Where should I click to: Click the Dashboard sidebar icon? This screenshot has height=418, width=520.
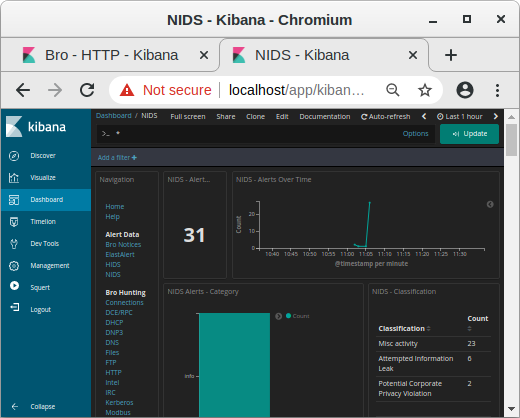pos(14,200)
